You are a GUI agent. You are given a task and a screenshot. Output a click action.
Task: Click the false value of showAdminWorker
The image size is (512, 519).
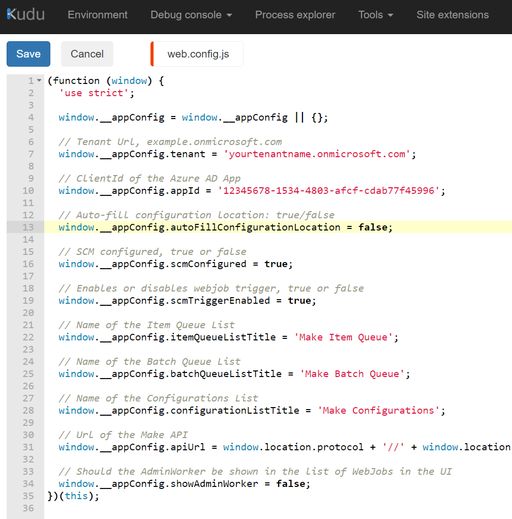coord(290,484)
